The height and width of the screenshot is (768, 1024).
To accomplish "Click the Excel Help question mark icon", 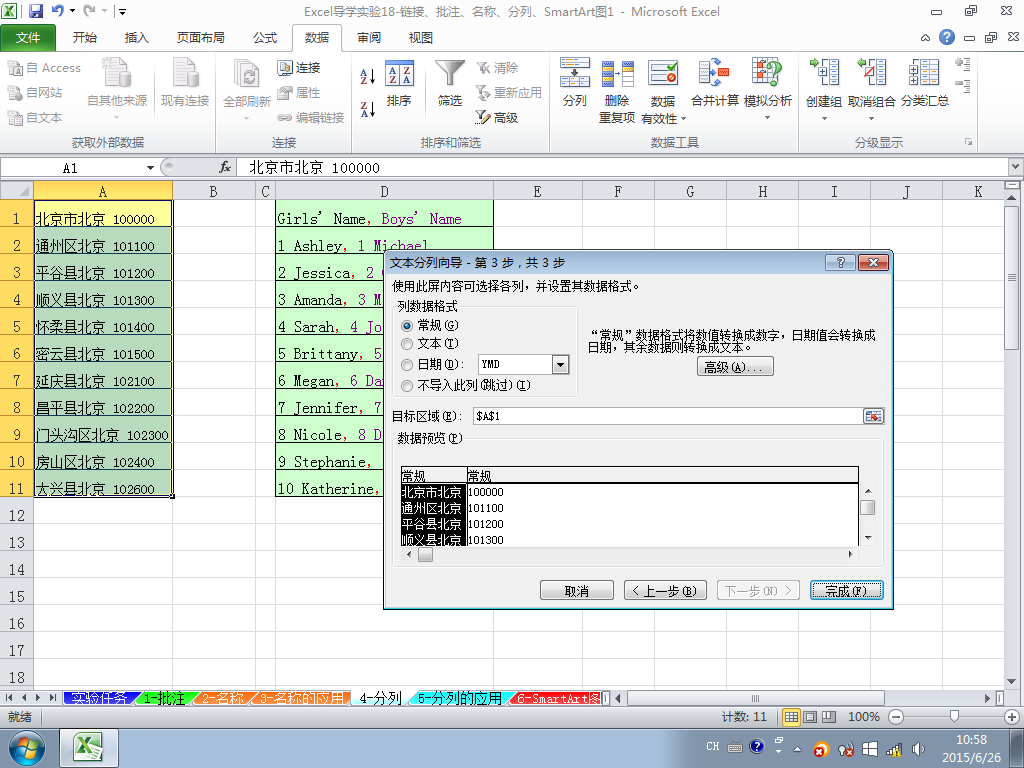I will click(x=947, y=37).
